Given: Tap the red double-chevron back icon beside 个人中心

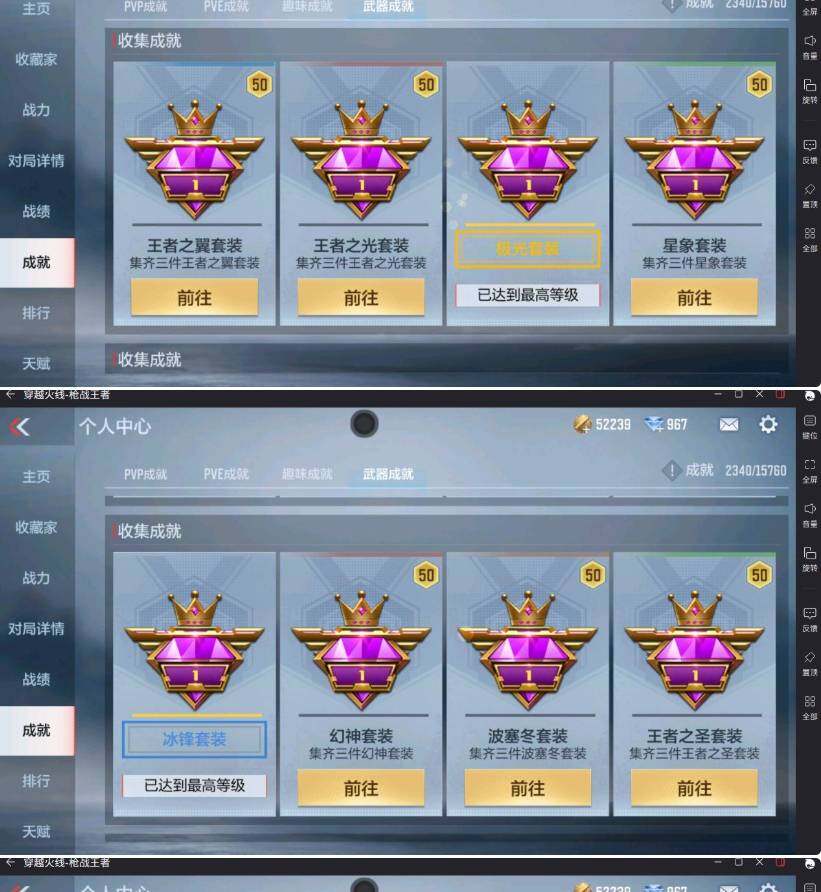Looking at the screenshot, I should [x=19, y=427].
